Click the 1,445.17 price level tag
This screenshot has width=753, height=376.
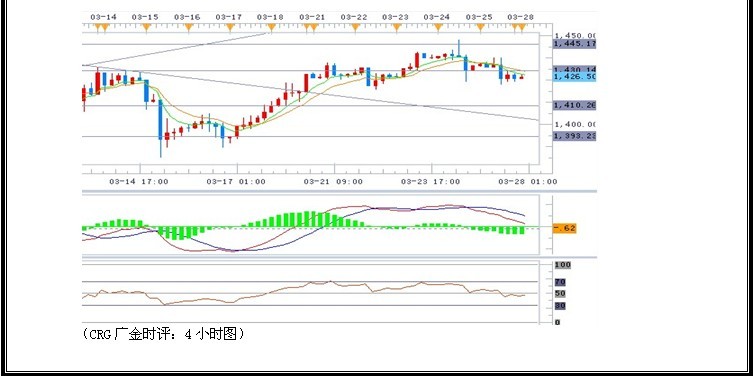pos(574,44)
